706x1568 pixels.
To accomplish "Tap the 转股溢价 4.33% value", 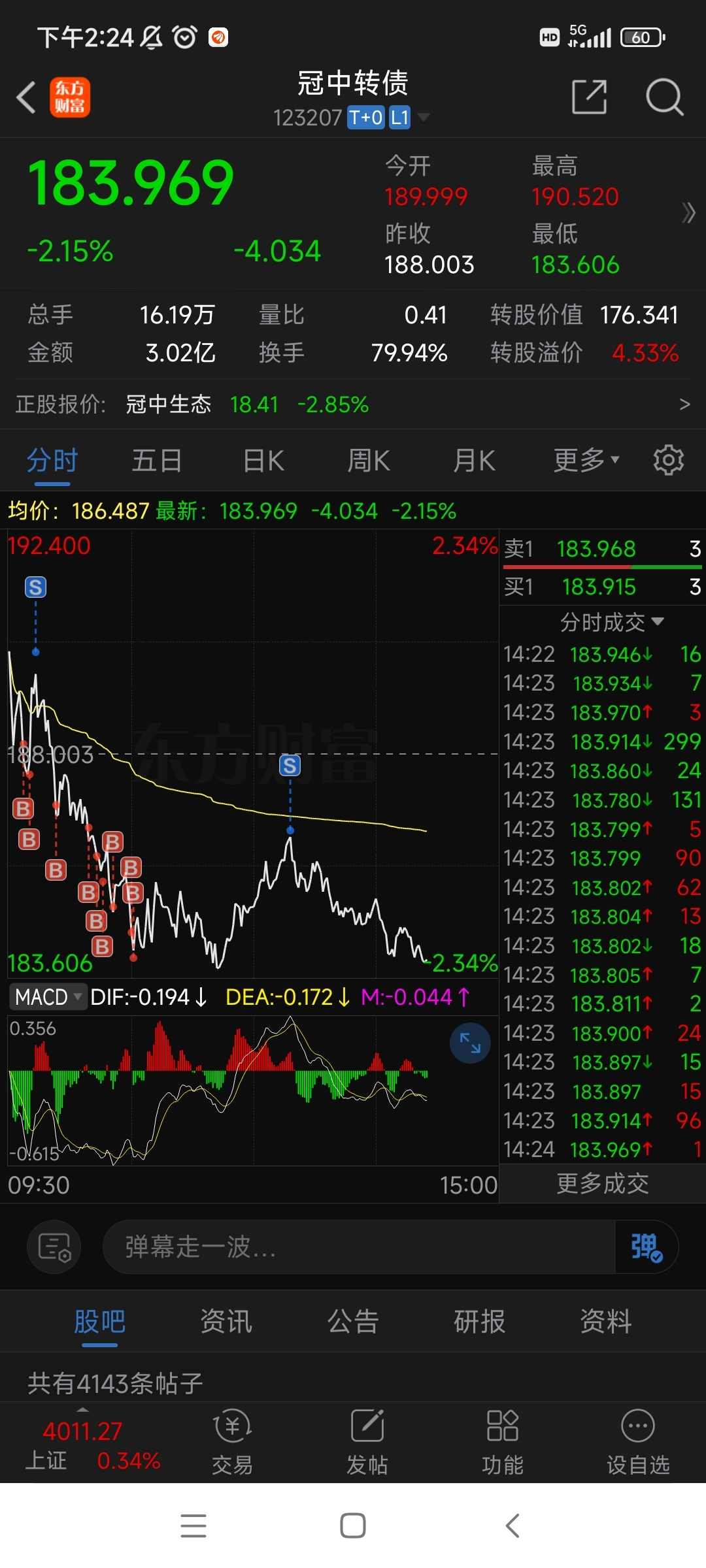I will 645,353.
